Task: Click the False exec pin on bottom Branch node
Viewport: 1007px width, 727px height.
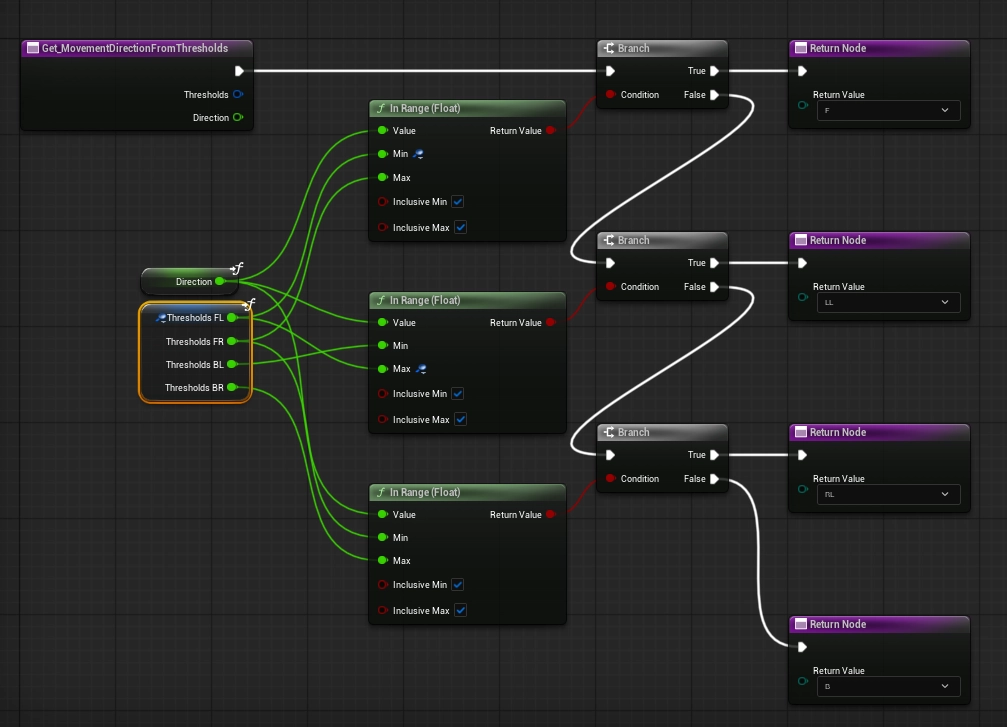Action: tap(714, 478)
